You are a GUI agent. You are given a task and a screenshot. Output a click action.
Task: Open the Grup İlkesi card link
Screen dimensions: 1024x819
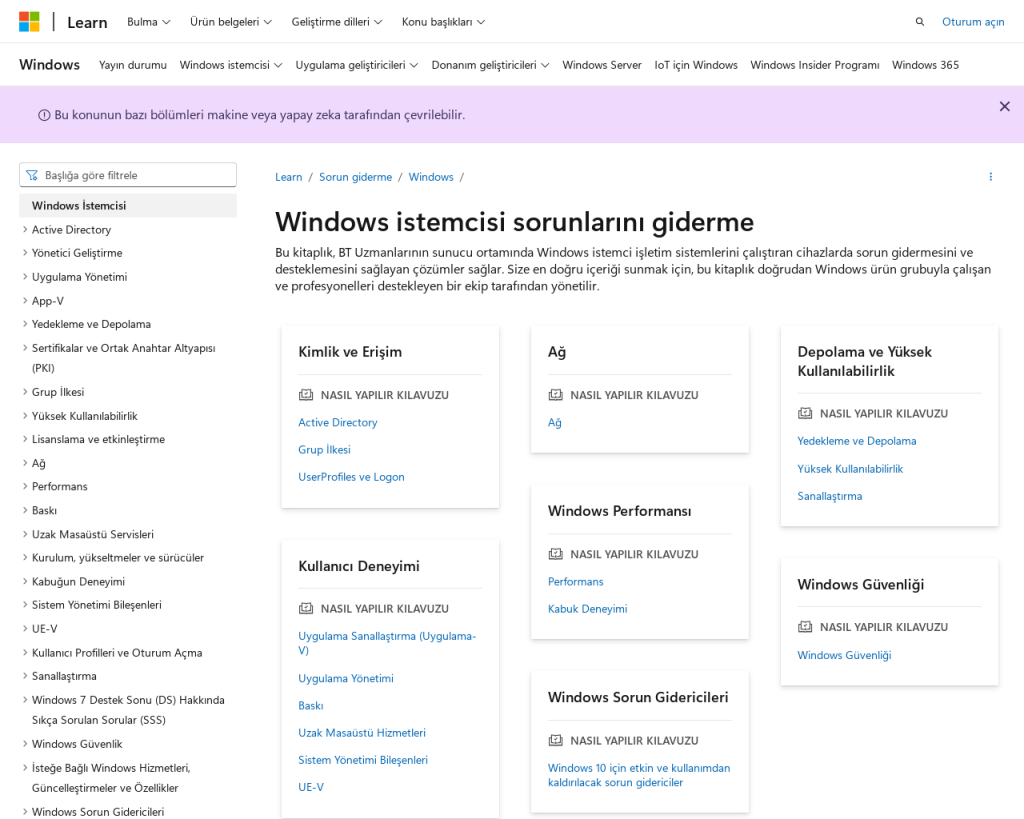325,449
